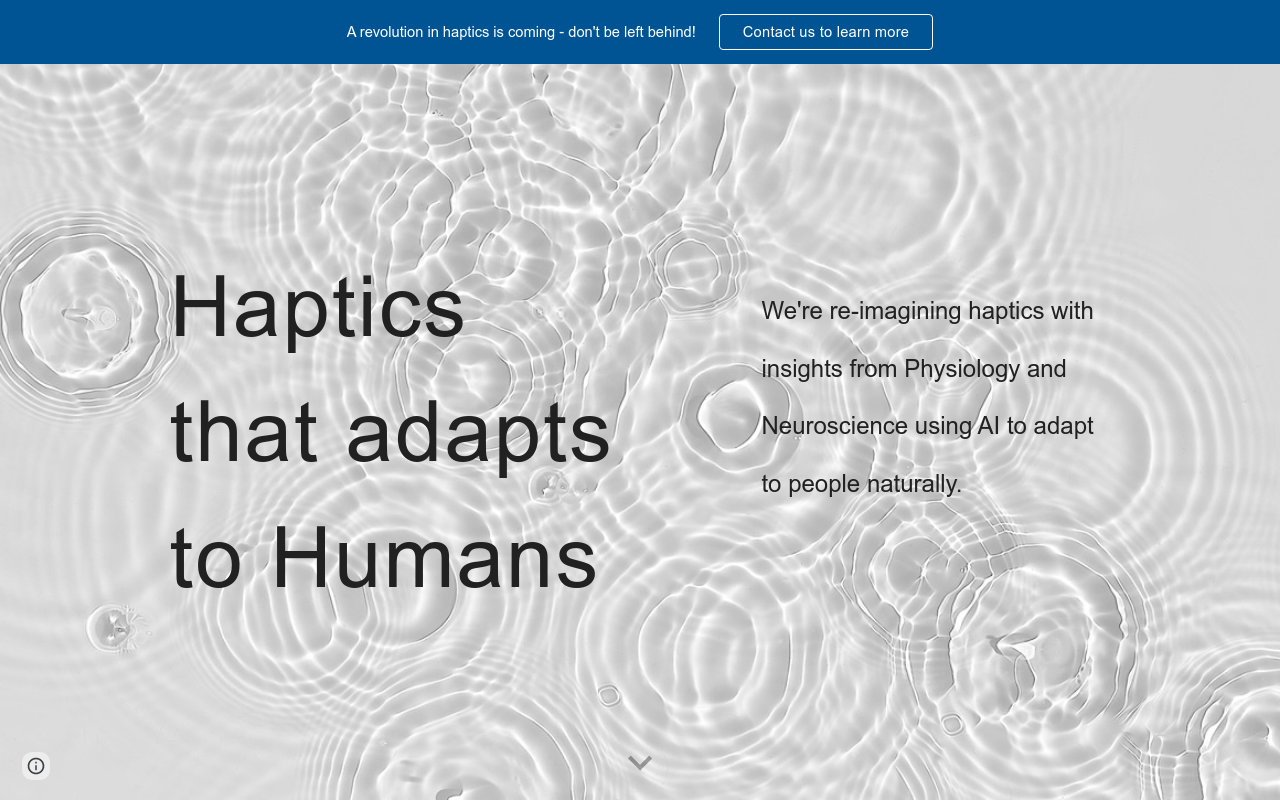The image size is (1280, 800).
Task: Open the site info icon at bottom left
Action: tap(36, 766)
